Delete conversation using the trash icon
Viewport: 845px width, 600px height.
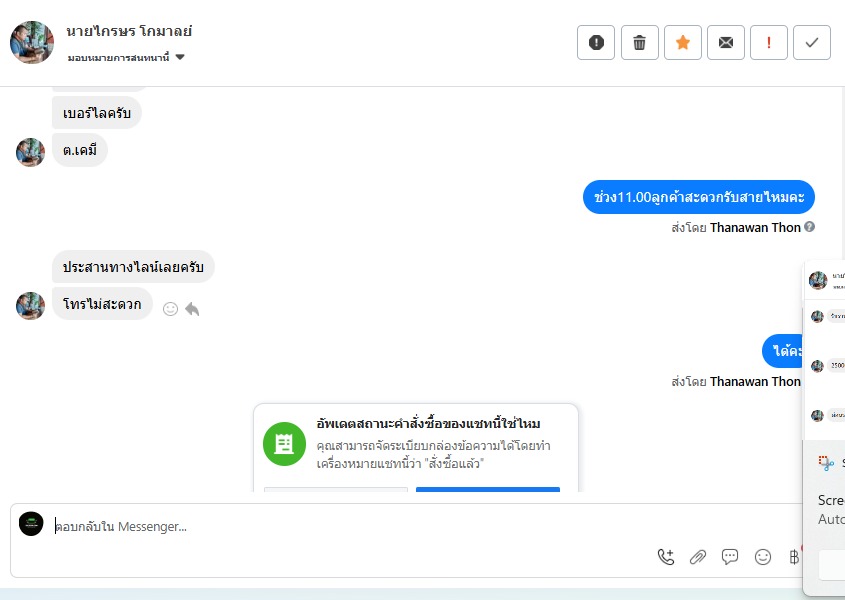coord(640,42)
